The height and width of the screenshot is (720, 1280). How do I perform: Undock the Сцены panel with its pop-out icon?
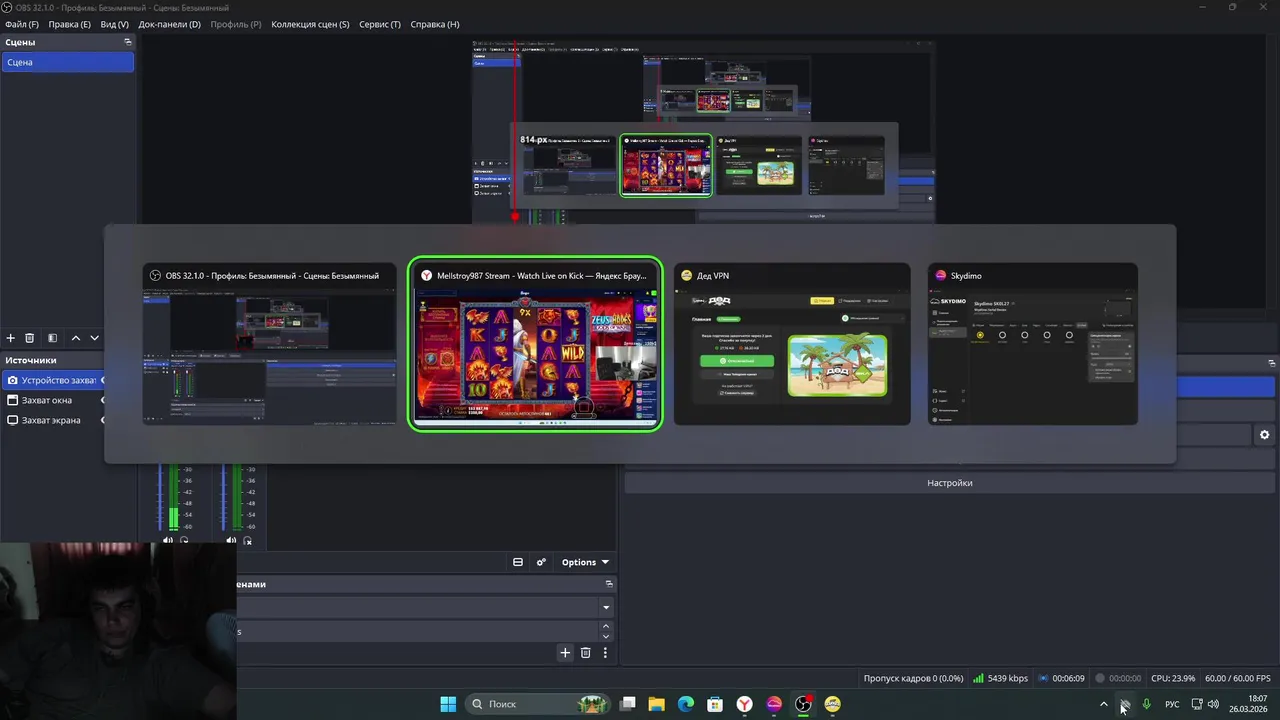(127, 42)
